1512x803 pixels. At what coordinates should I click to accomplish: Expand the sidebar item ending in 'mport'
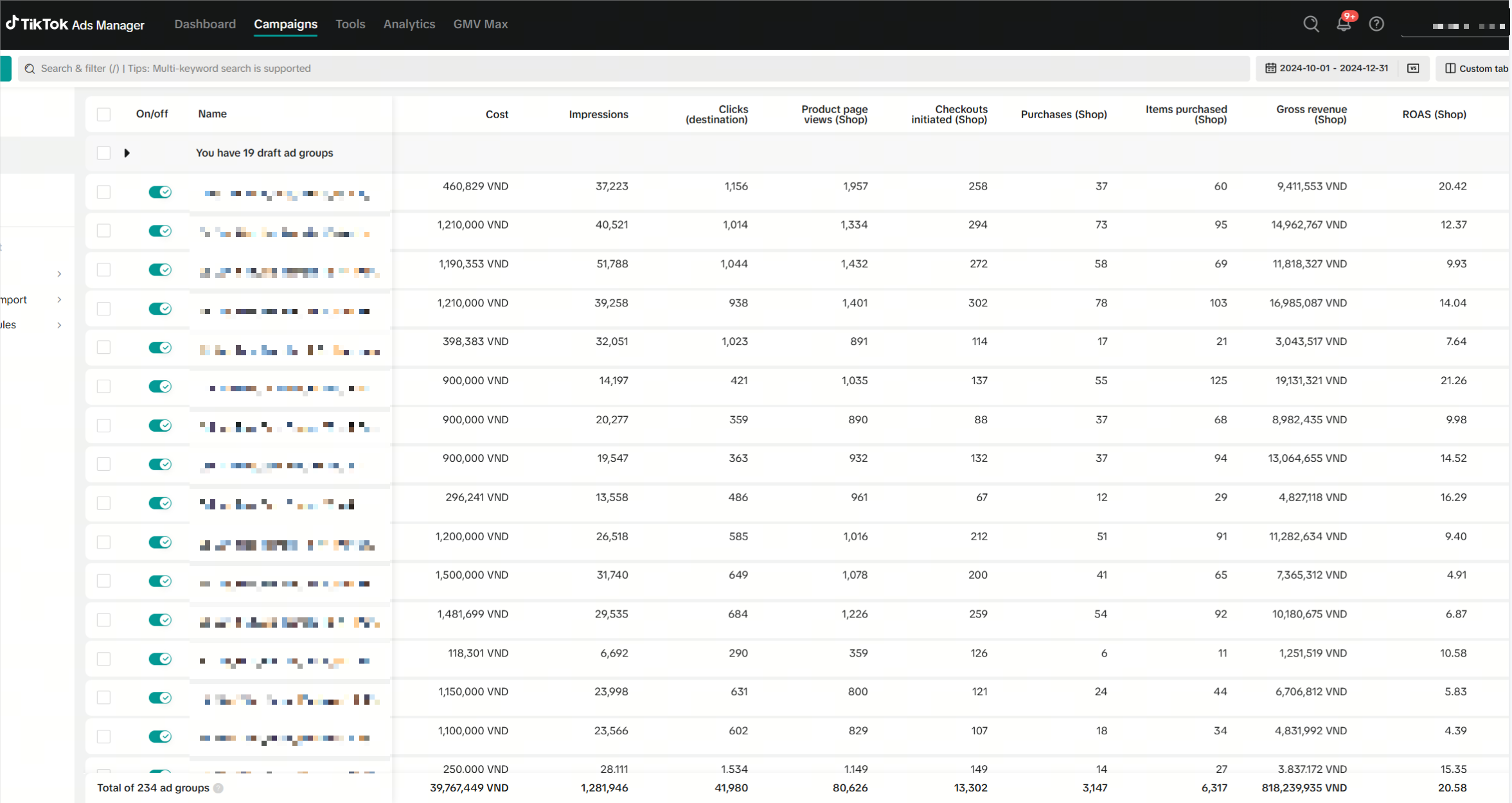(59, 300)
